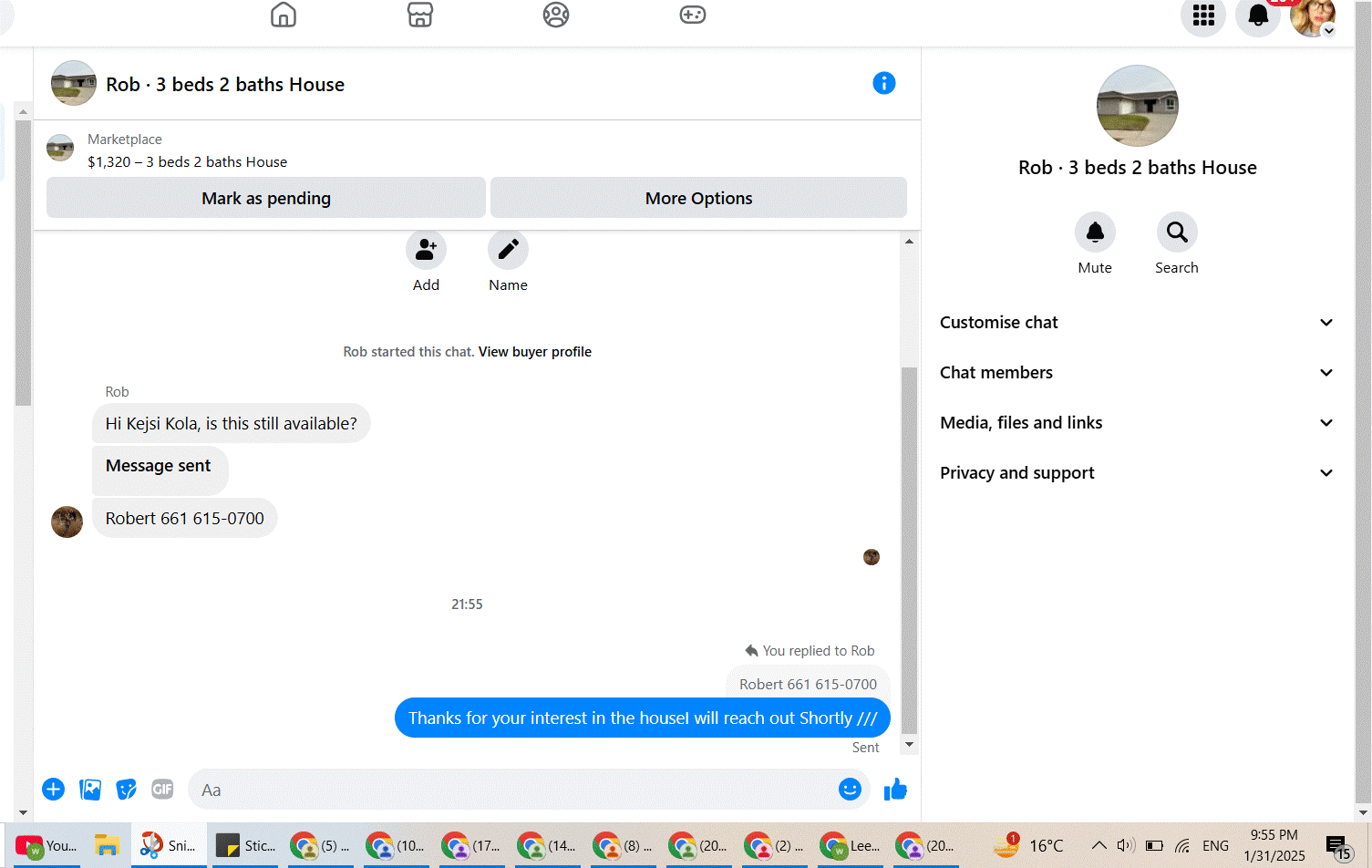Viewport: 1372px width, 868px height.
Task: Click the Name pencil icon
Action: [x=508, y=249]
